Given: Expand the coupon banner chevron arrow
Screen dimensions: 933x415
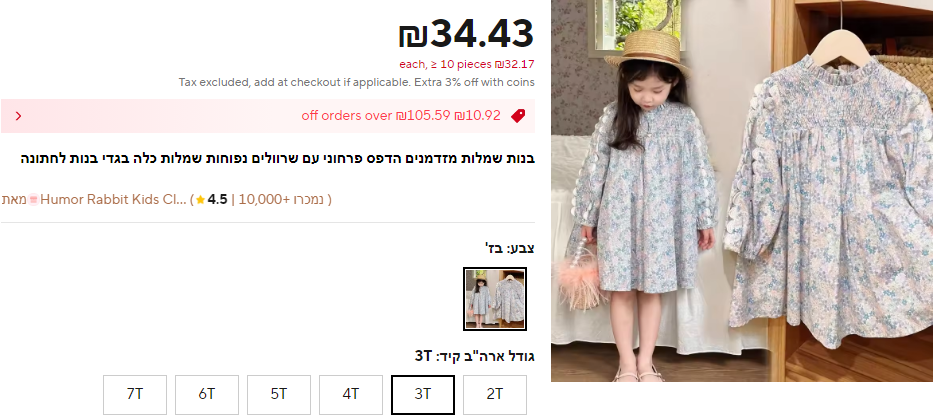Looking at the screenshot, I should pyautogui.click(x=18, y=116).
